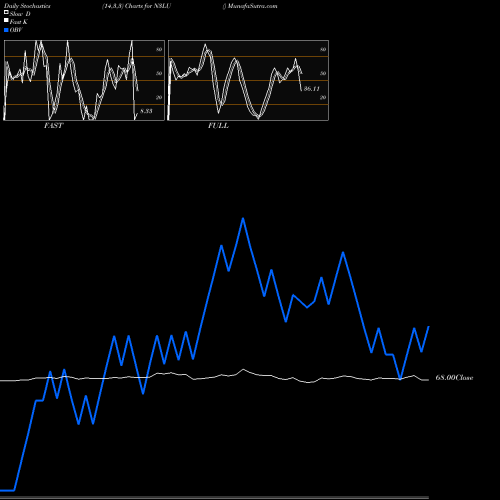The image size is (500, 500).
Task: Click the Daily Stochastics title text
Action: tap(27, 6)
